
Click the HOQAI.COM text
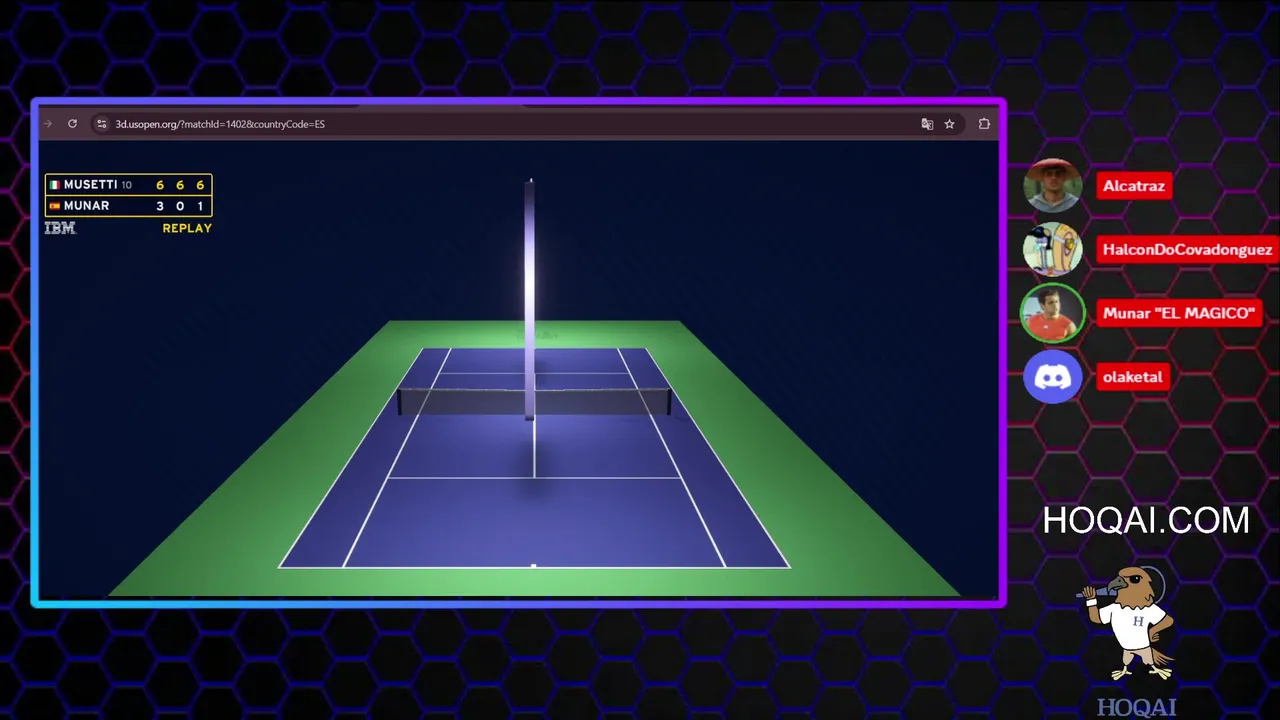[1146, 521]
